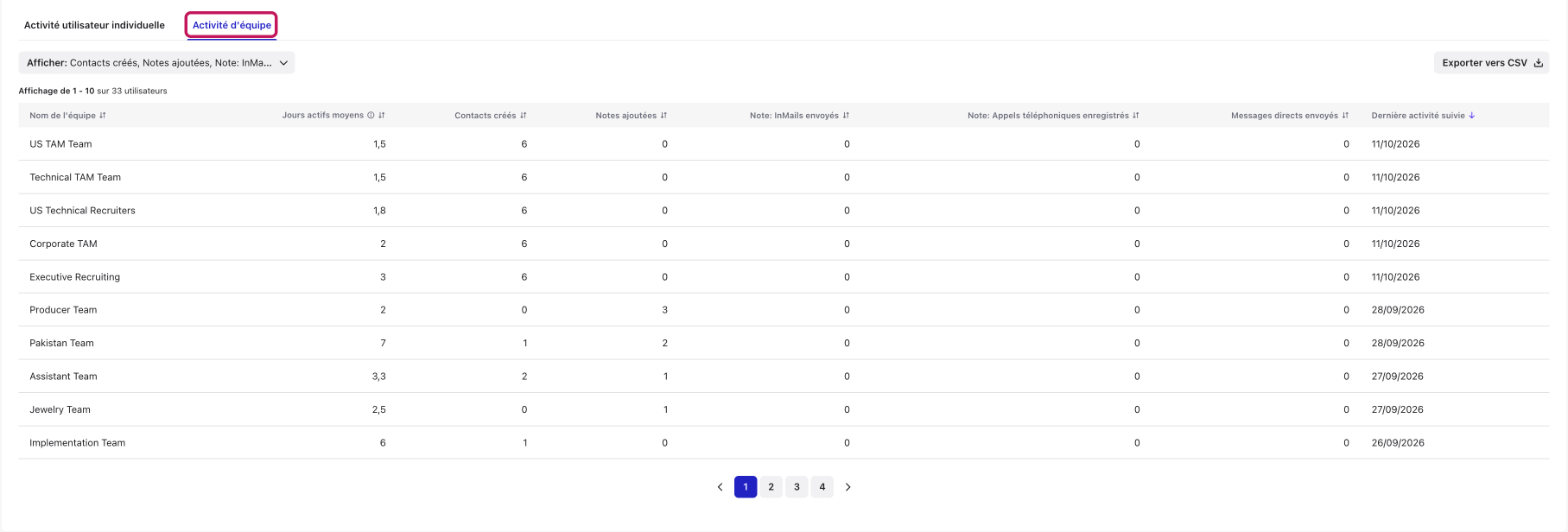Select US Technical Recruiters row name
The image size is (1568, 532).
(x=82, y=210)
